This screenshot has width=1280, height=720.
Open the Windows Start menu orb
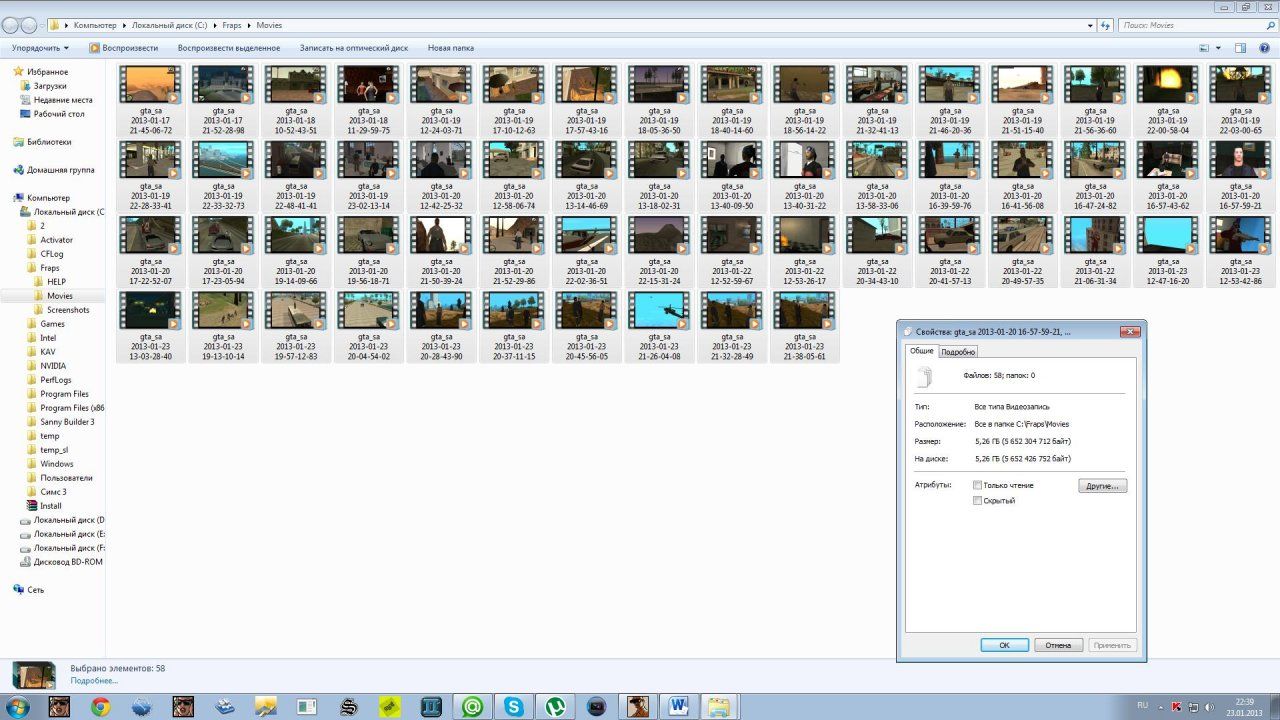tap(17, 707)
